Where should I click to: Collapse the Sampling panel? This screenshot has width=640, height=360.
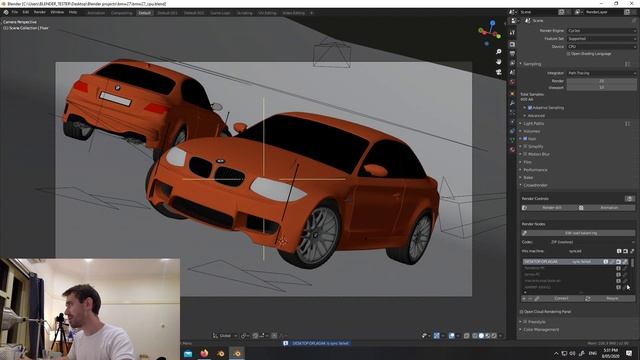531,64
